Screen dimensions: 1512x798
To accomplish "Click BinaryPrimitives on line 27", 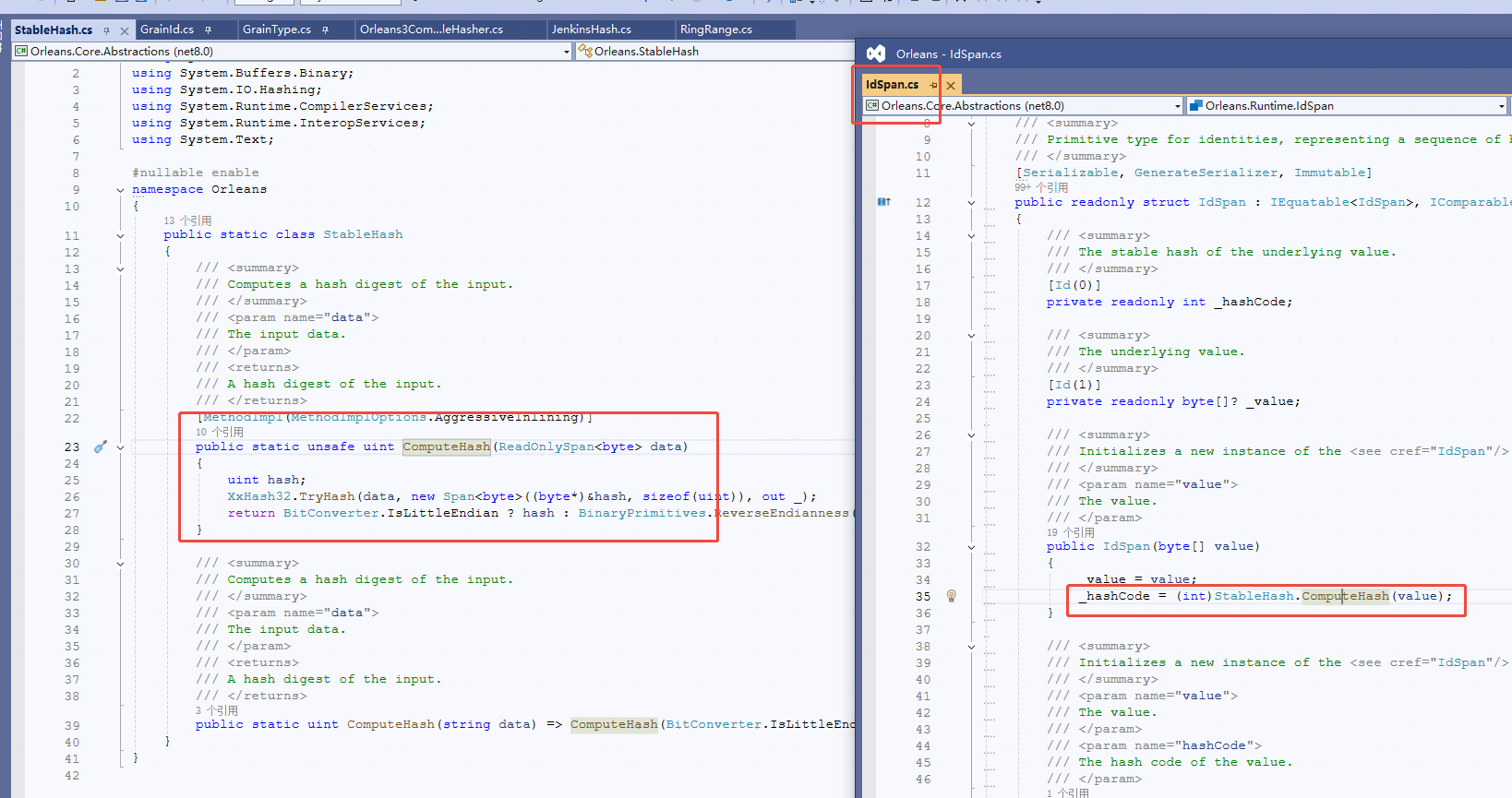I will pos(642,513).
